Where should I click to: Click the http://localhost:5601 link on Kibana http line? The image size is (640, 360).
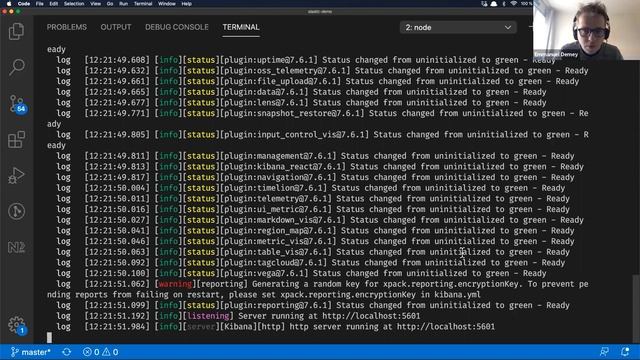point(446,327)
